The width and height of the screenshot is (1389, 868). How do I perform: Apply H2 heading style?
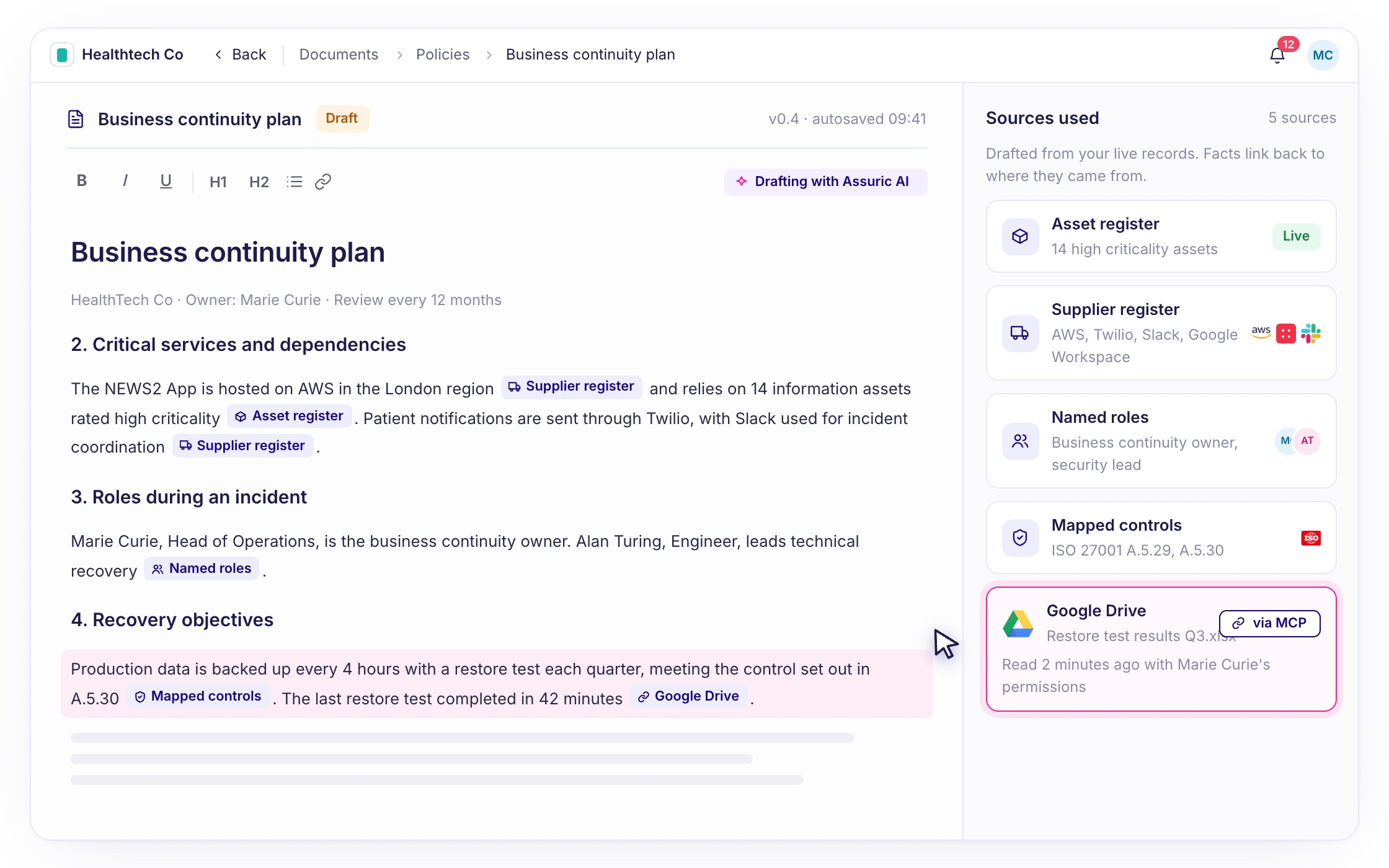[259, 182]
